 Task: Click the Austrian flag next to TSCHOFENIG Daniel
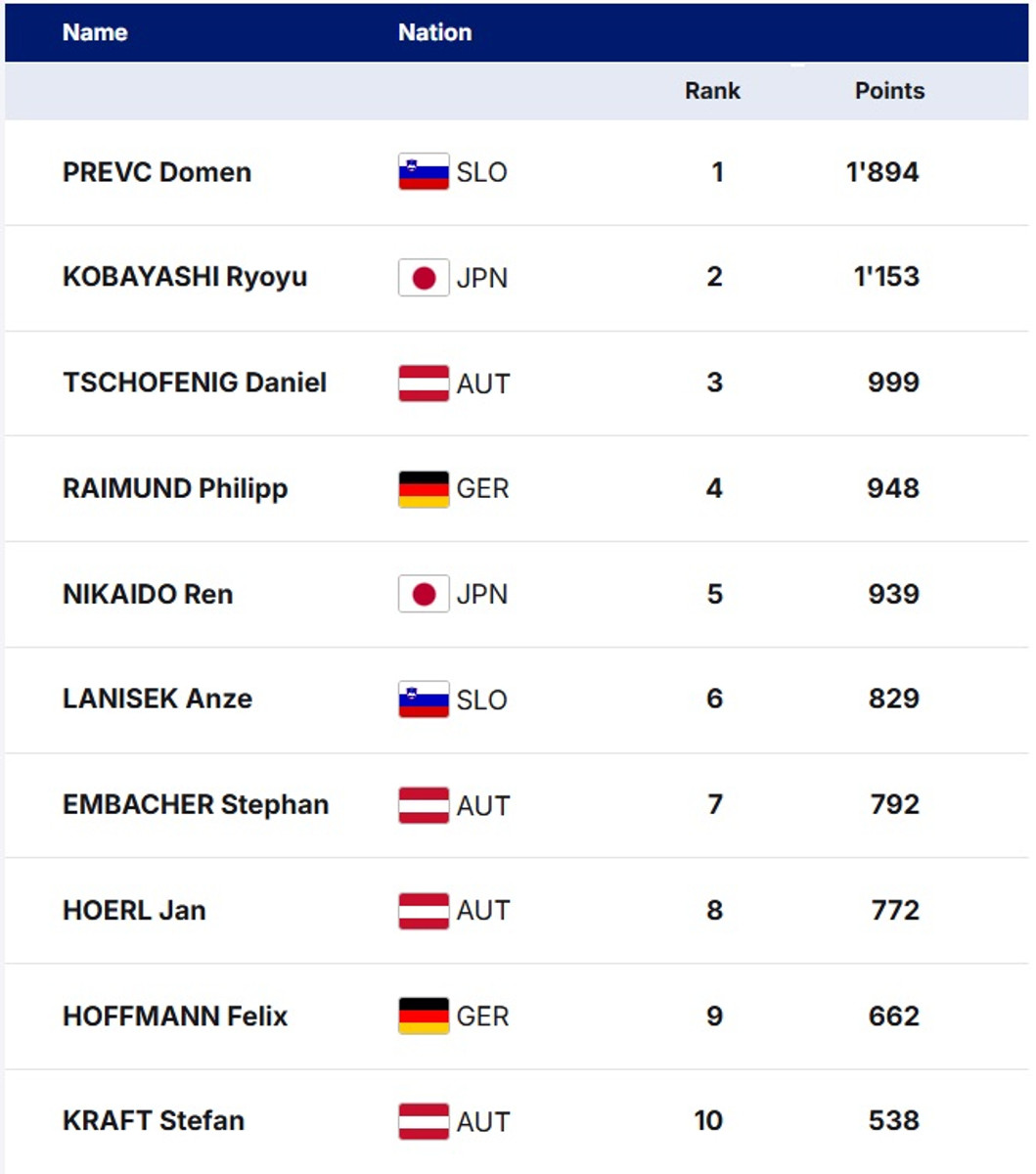coord(424,384)
